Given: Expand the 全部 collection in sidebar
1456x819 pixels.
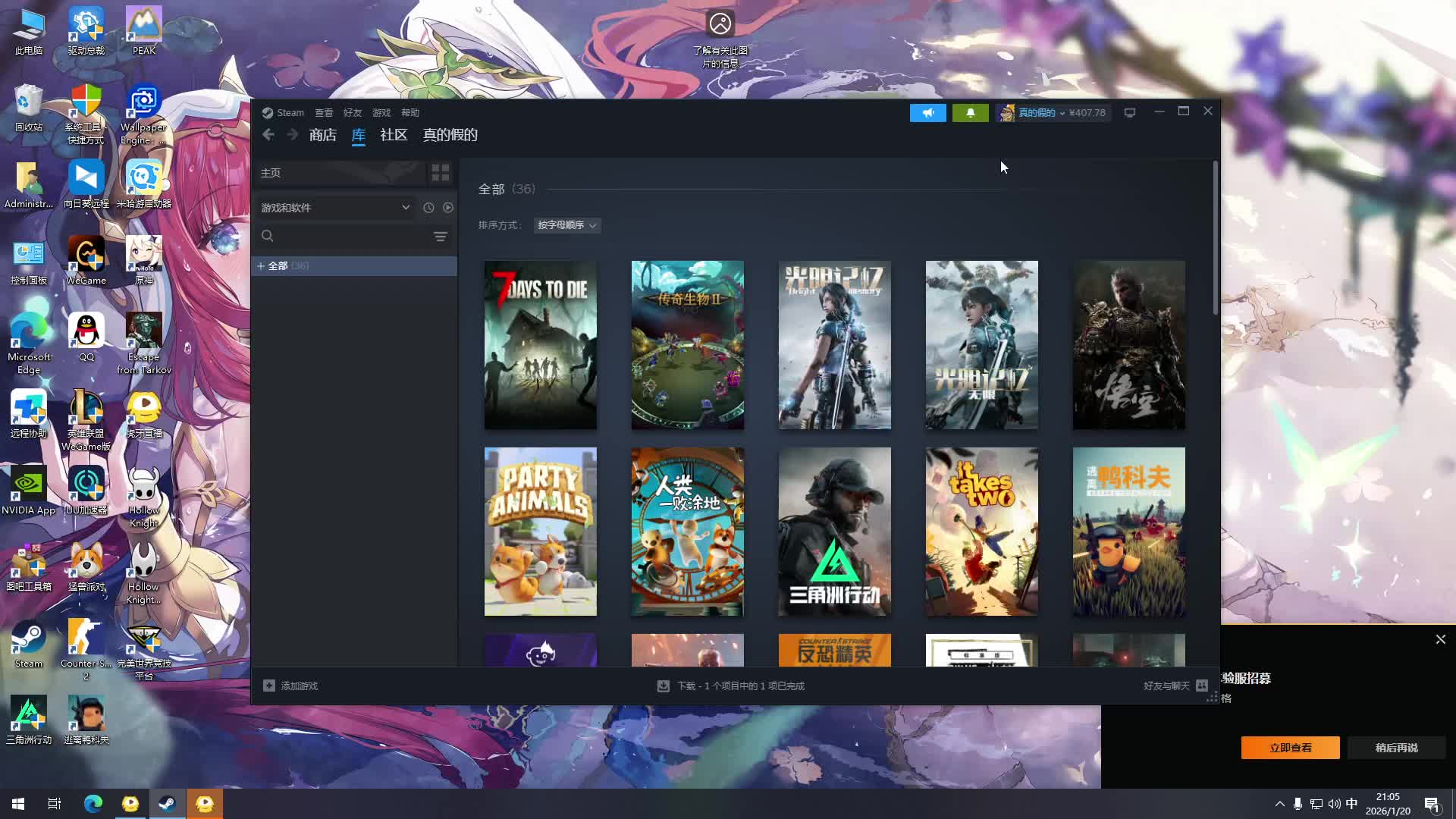Looking at the screenshot, I should coord(261,266).
